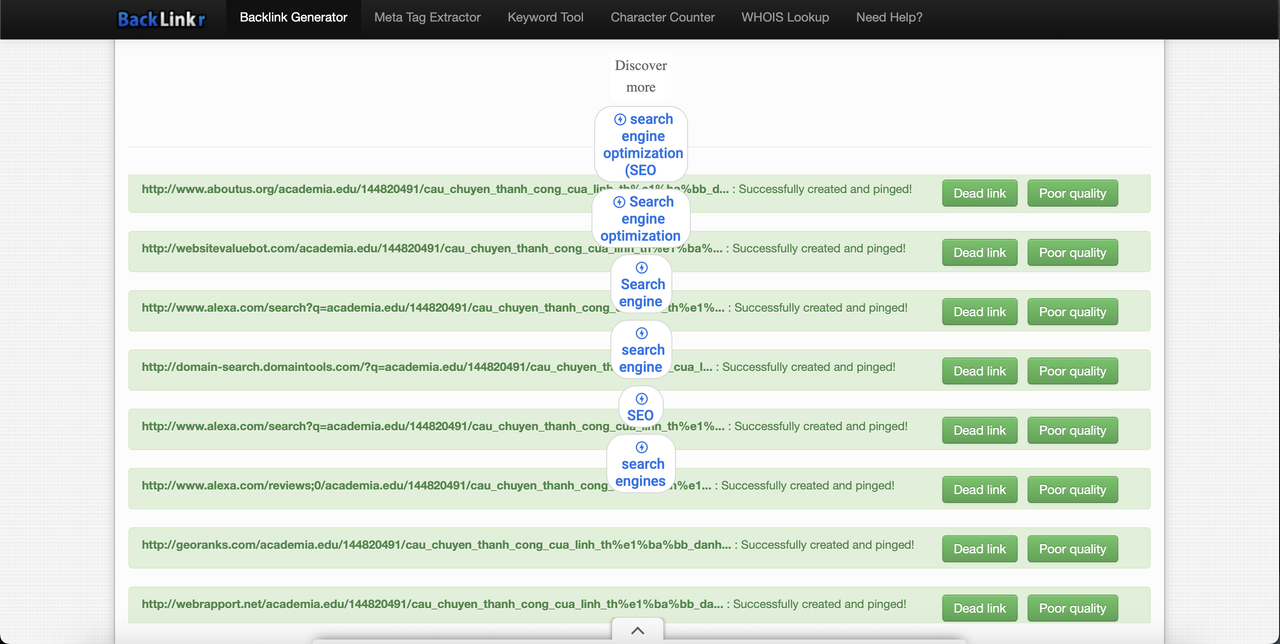The image size is (1280, 644).
Task: Click the arrow icon on the SEO pill
Action: (x=642, y=399)
